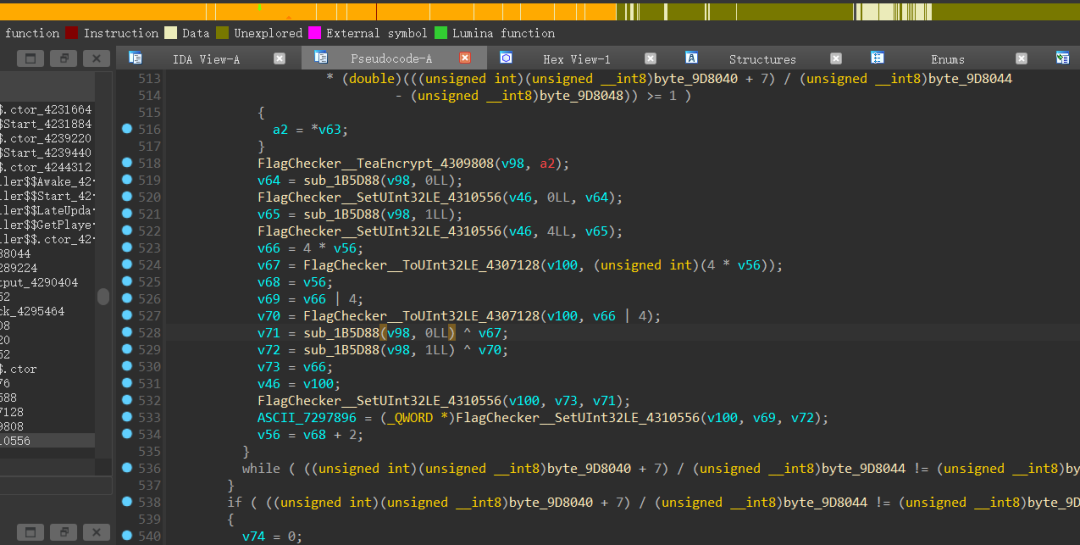Close the Hex View-1 tab
The height and width of the screenshot is (545, 1080).
point(650,59)
